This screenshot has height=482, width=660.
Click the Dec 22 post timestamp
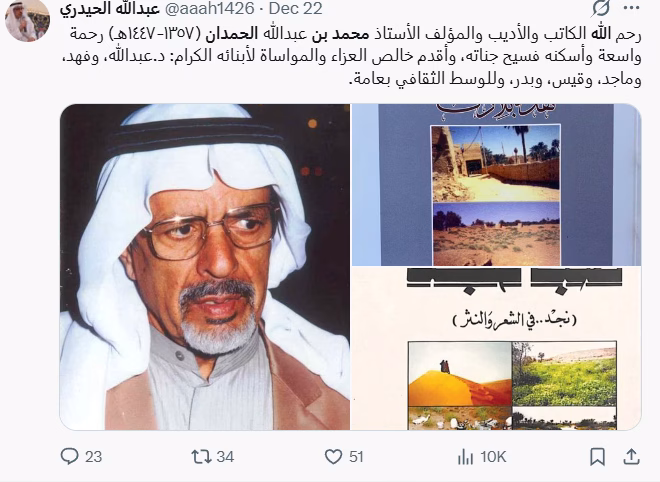pyautogui.click(x=295, y=8)
